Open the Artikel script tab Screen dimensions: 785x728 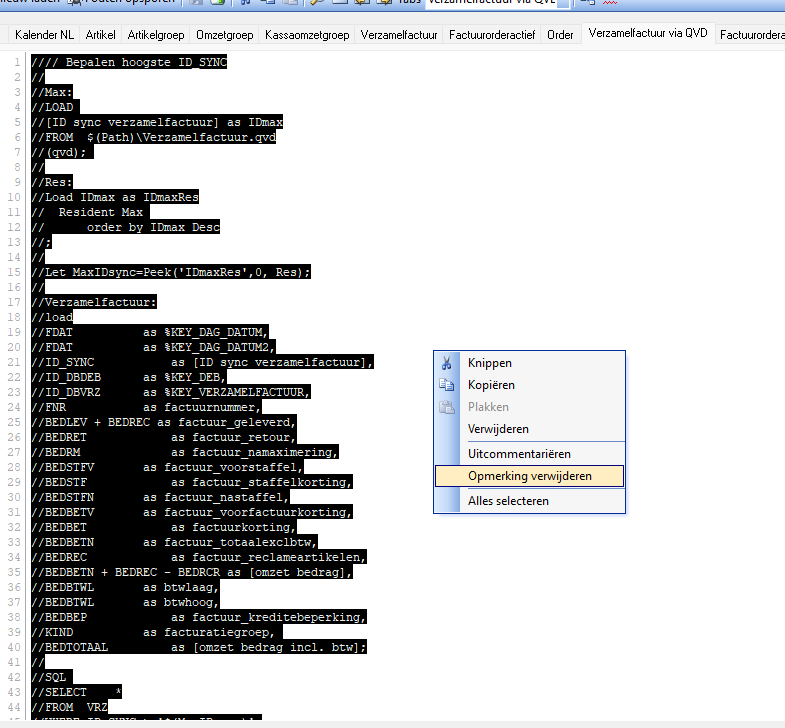tap(100, 35)
